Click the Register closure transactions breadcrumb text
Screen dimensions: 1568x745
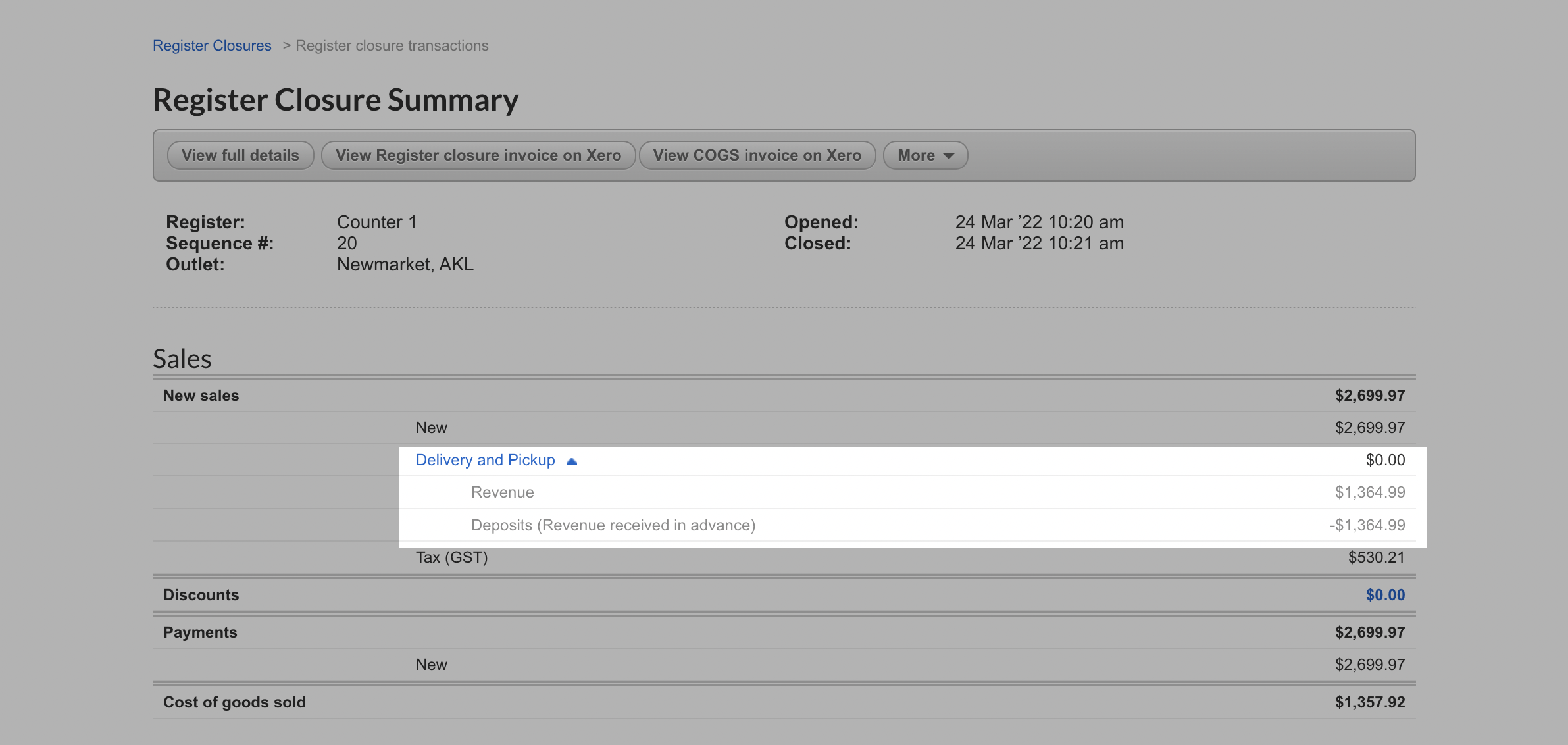392,45
